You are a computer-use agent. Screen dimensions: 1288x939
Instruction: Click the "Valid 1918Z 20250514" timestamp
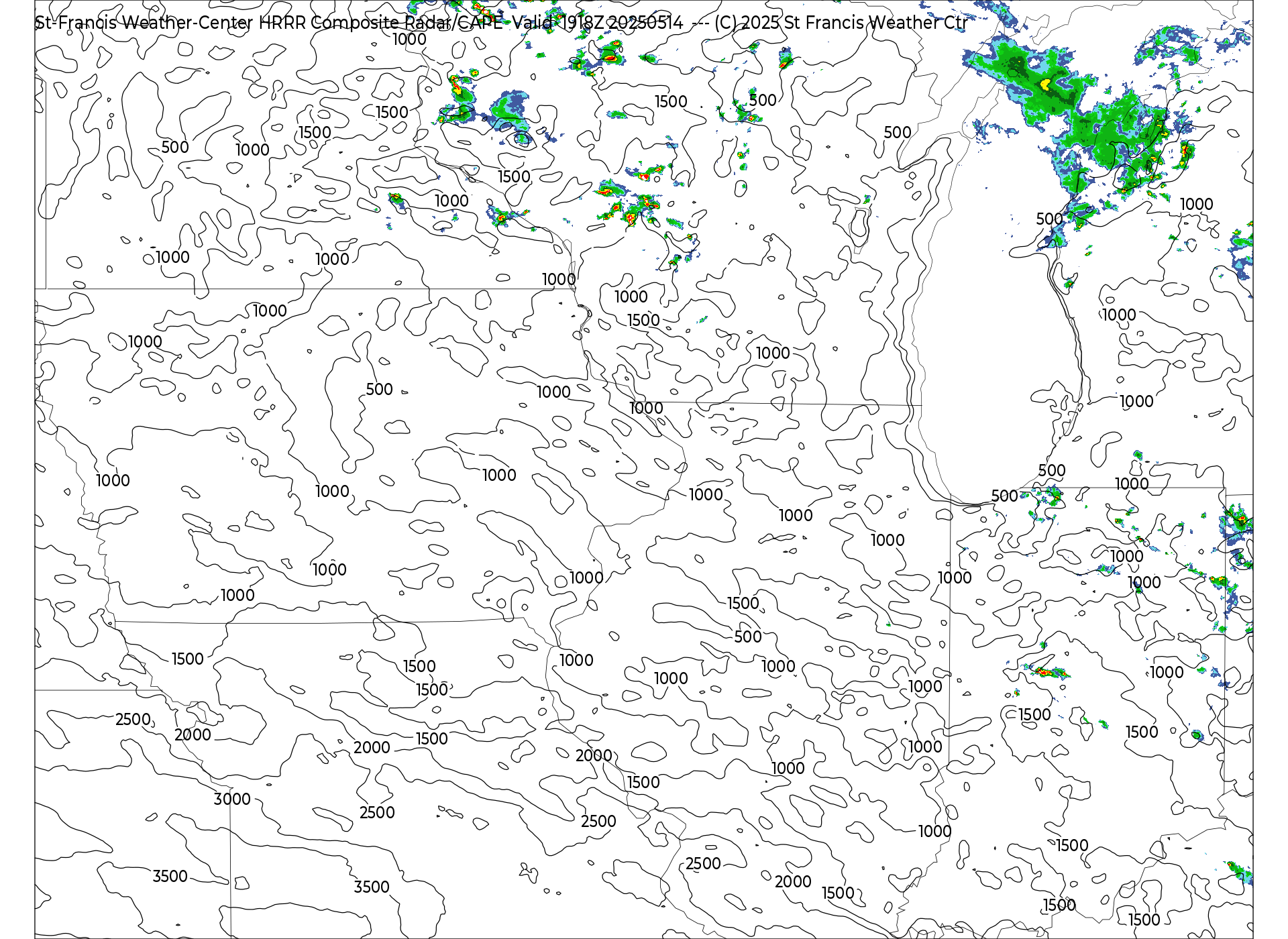pos(598,23)
